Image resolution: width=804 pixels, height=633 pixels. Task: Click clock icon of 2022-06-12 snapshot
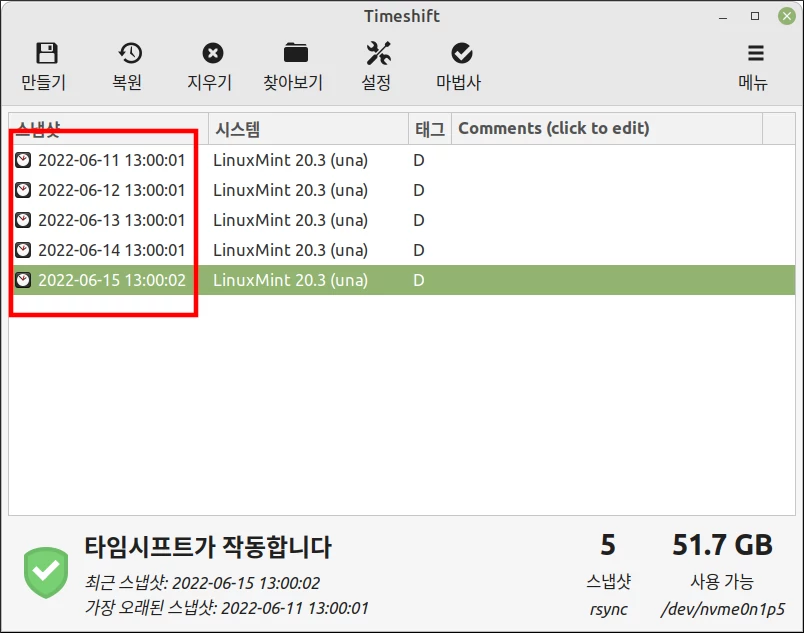tap(23, 190)
